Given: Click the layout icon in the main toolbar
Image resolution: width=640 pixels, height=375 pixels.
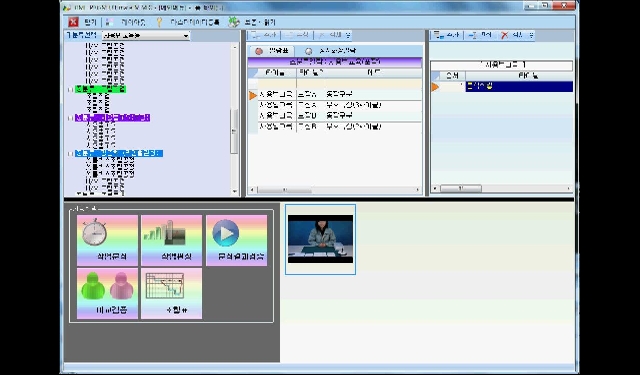Looking at the screenshot, I should tap(110, 22).
